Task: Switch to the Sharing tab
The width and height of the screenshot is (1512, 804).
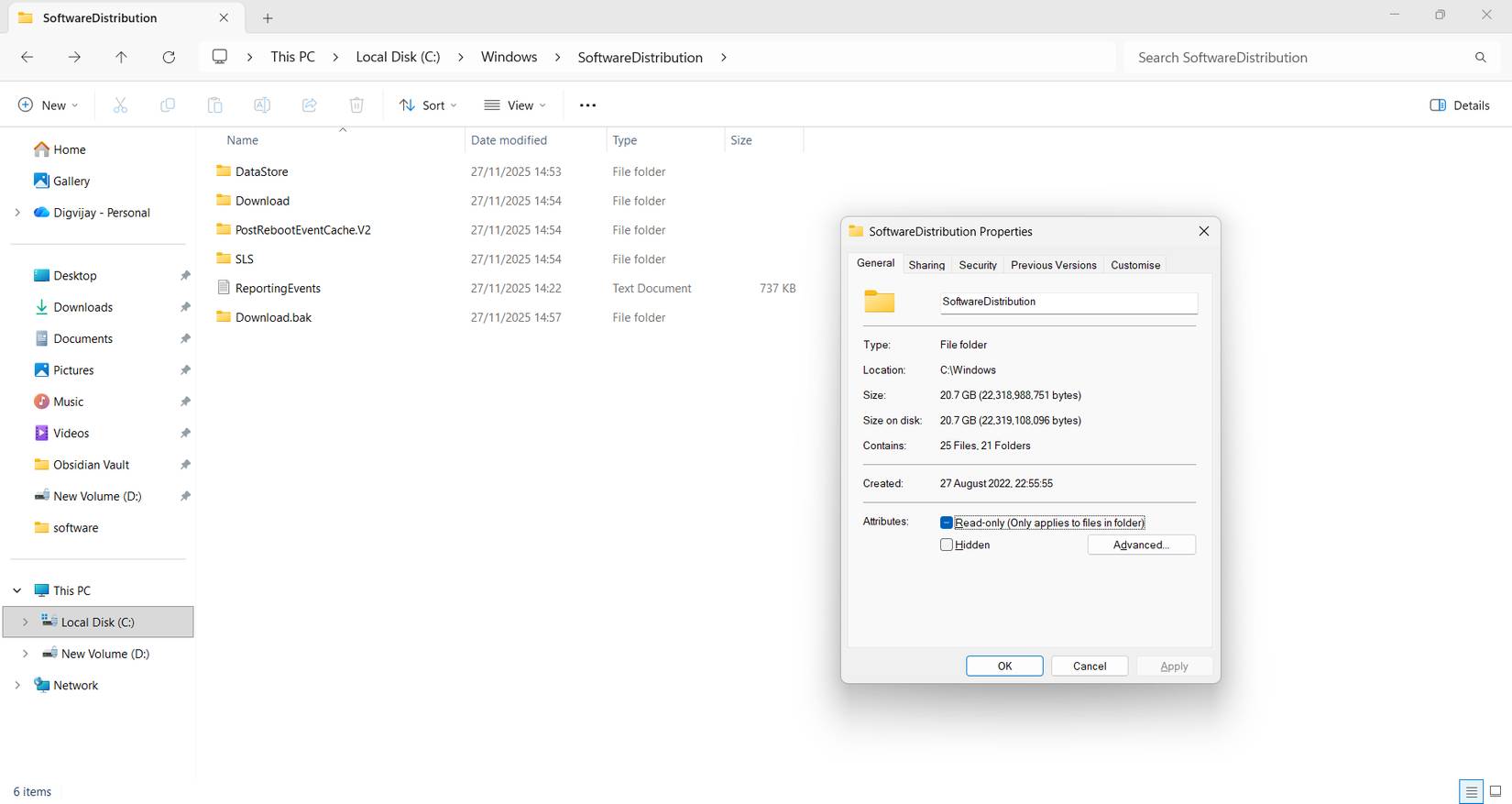Action: point(926,265)
